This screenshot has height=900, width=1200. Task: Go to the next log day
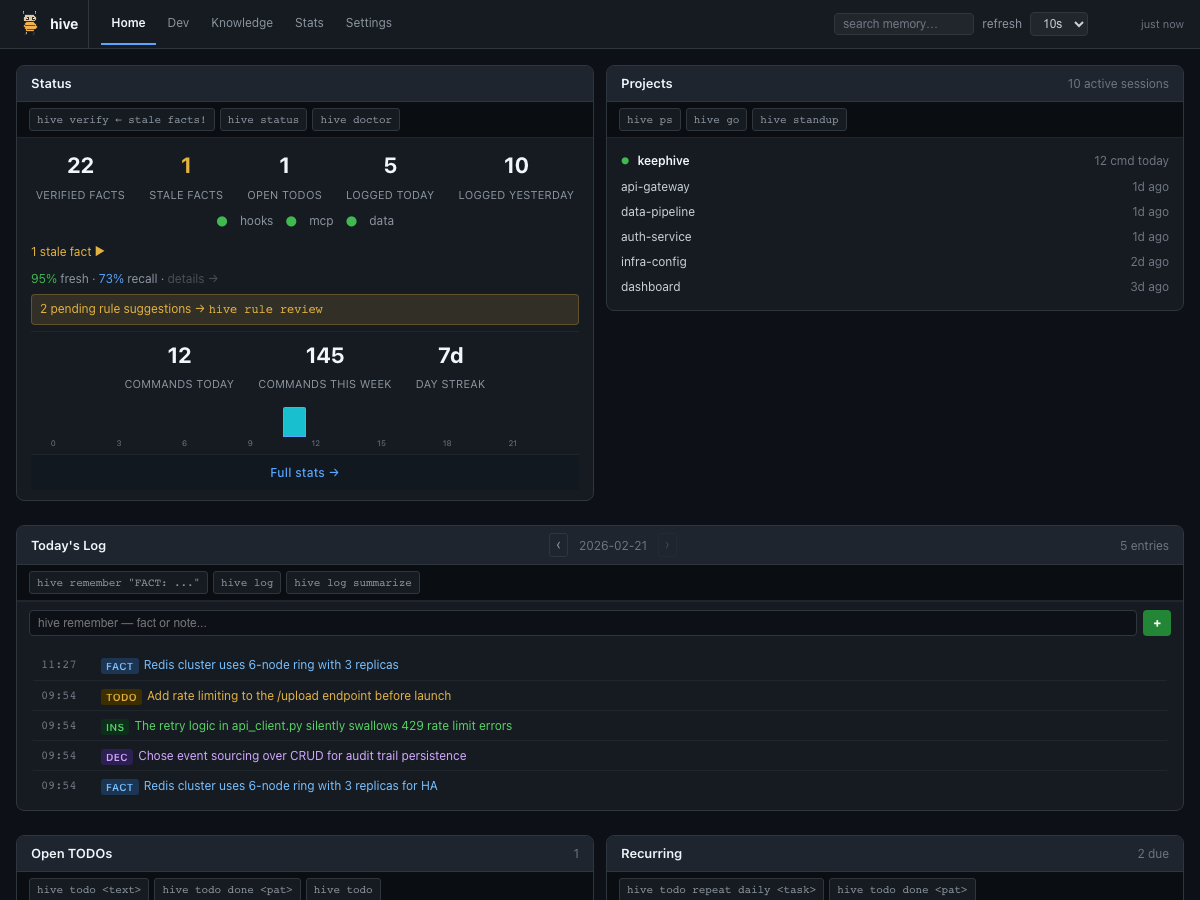coord(667,545)
